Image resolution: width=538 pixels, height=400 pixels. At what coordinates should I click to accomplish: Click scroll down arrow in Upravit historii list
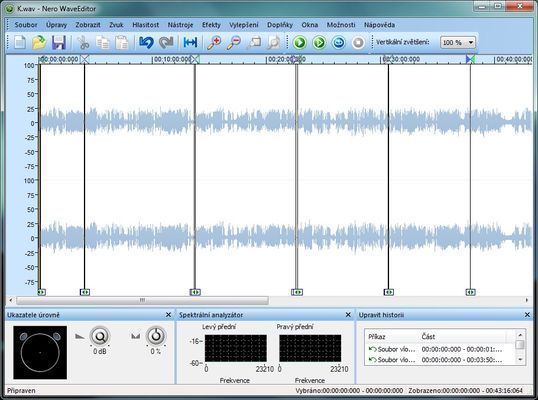[520, 360]
